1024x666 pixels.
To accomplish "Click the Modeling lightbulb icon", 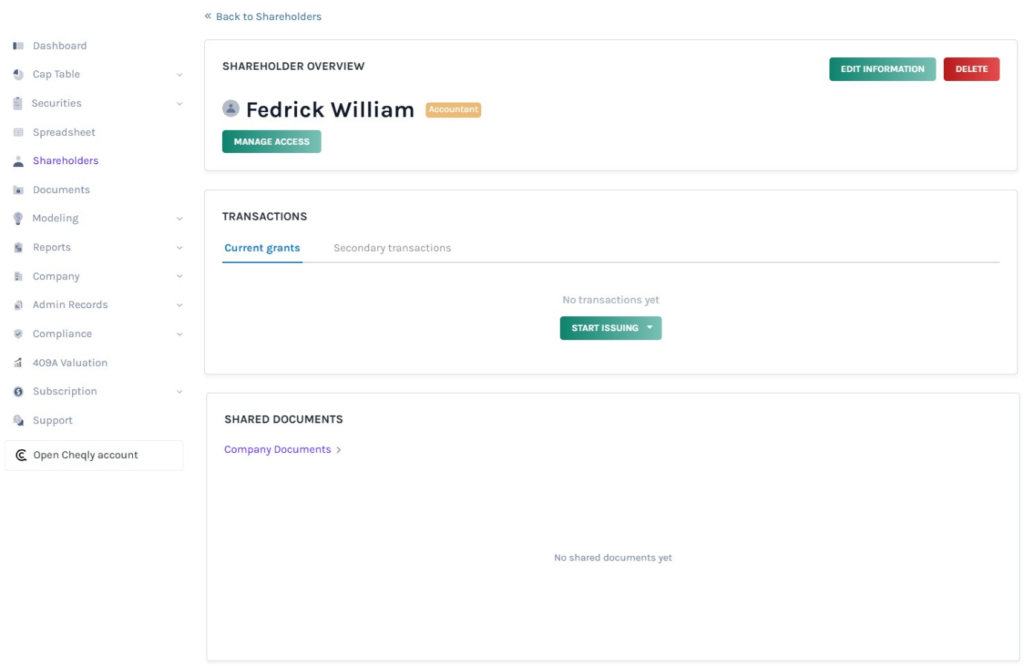I will tap(18, 219).
